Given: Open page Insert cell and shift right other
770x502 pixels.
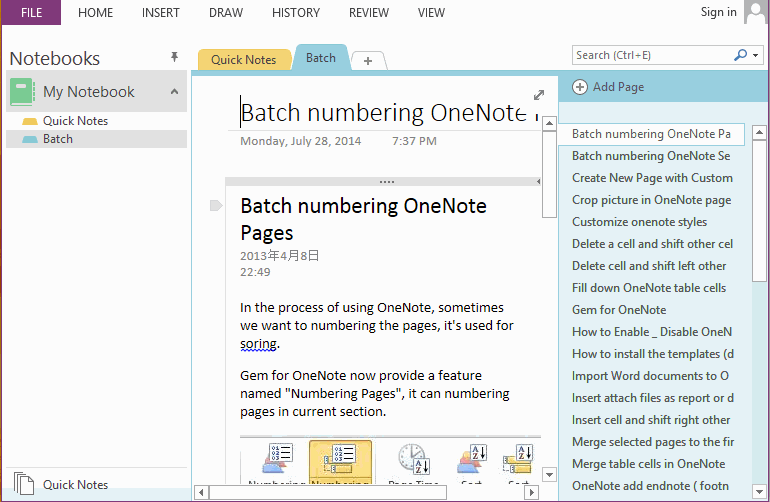Looking at the screenshot, I should pyautogui.click(x=651, y=420).
